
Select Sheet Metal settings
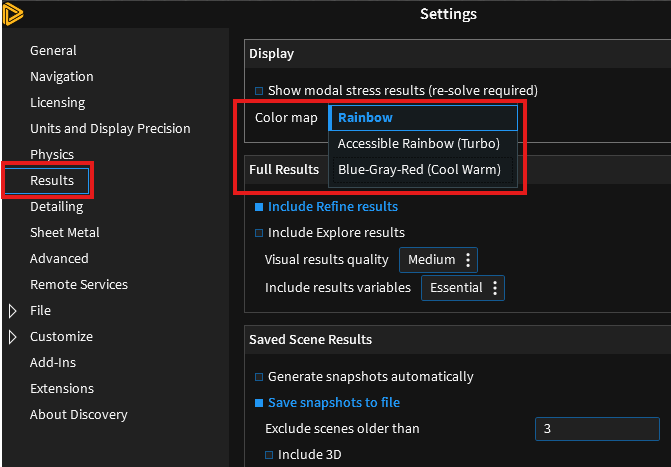65,233
